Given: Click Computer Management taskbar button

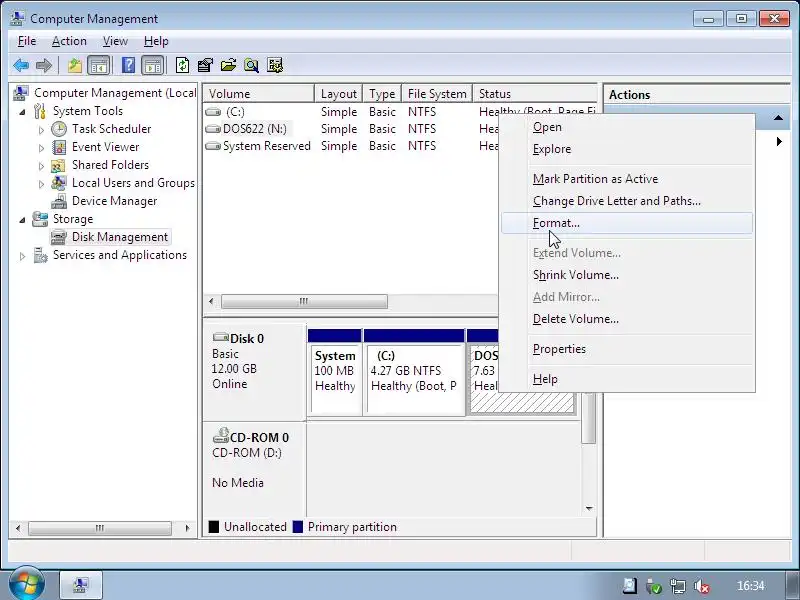Looking at the screenshot, I should (81, 585).
